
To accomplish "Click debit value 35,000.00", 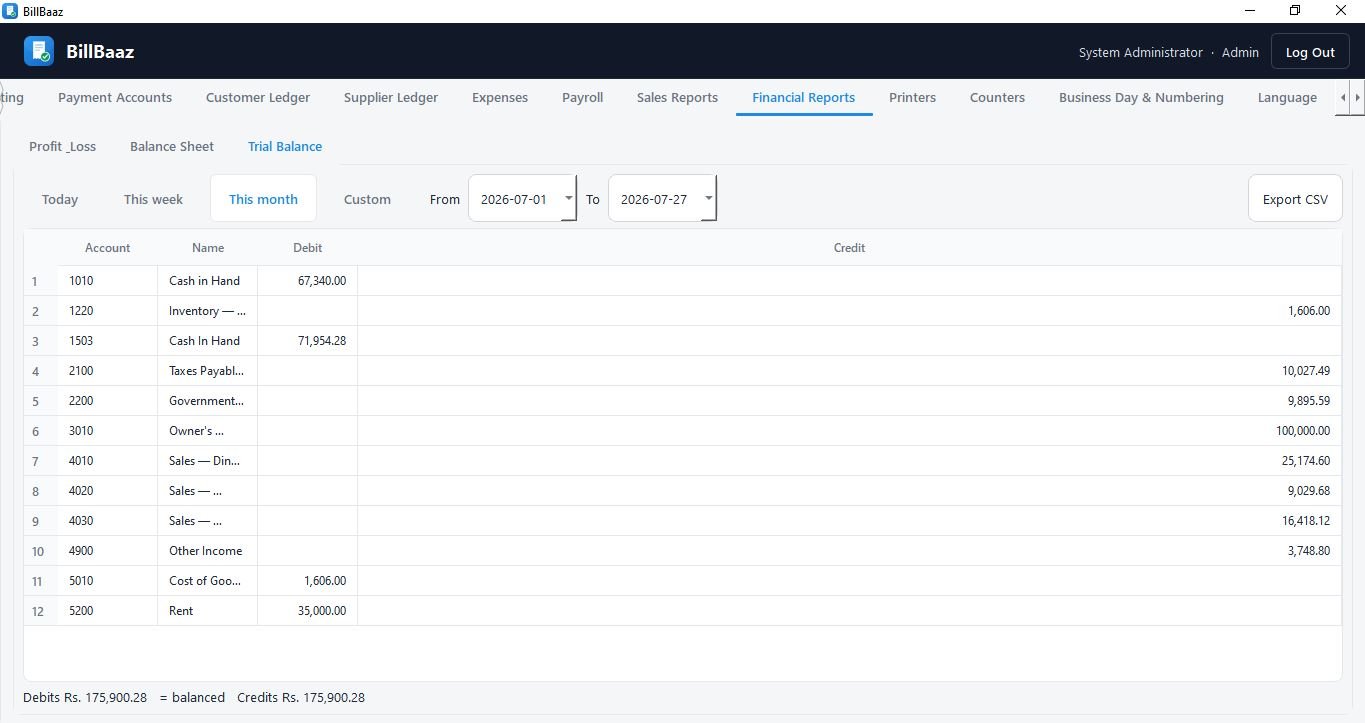I will tap(307, 611).
